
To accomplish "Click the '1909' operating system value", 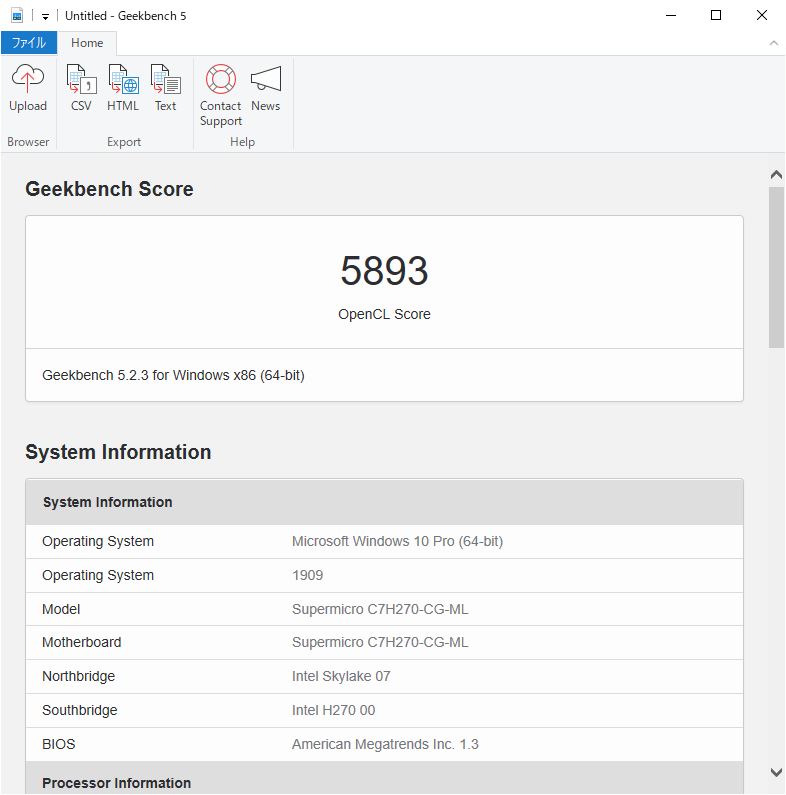I will tap(307, 575).
